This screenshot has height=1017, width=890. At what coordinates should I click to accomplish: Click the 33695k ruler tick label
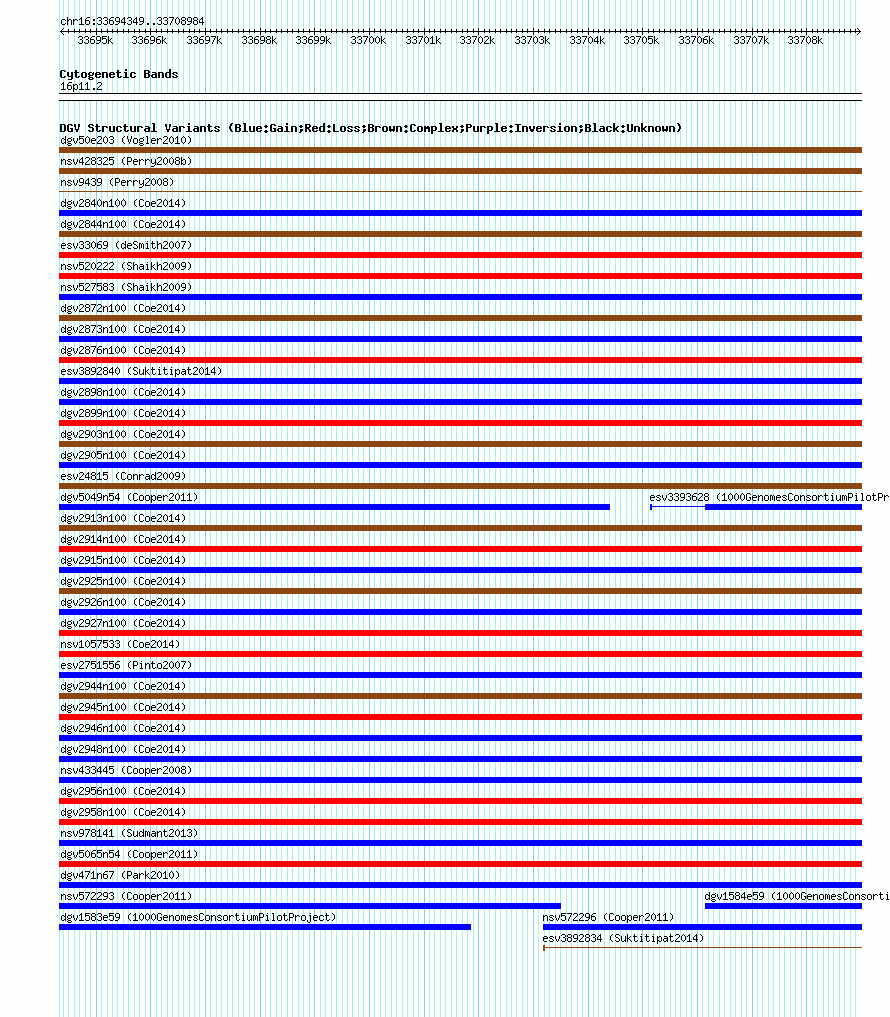point(95,40)
